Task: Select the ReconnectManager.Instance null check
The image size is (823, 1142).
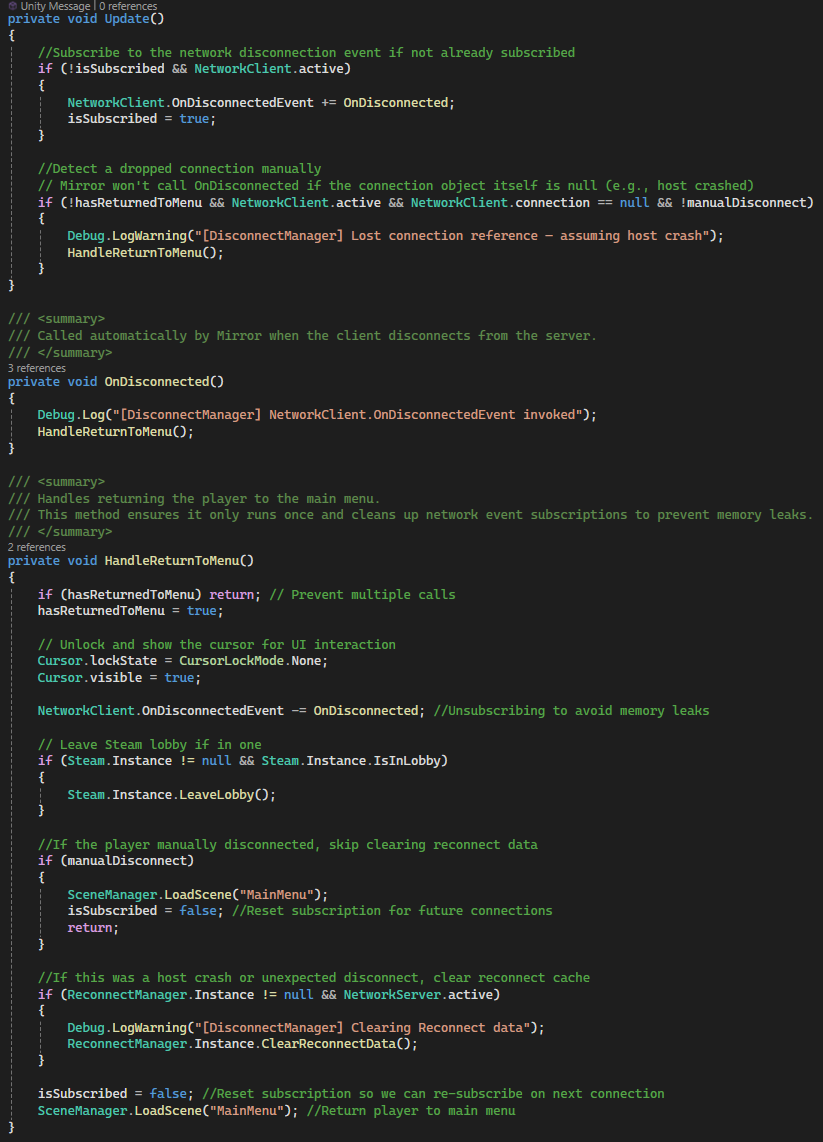Action: [160, 994]
